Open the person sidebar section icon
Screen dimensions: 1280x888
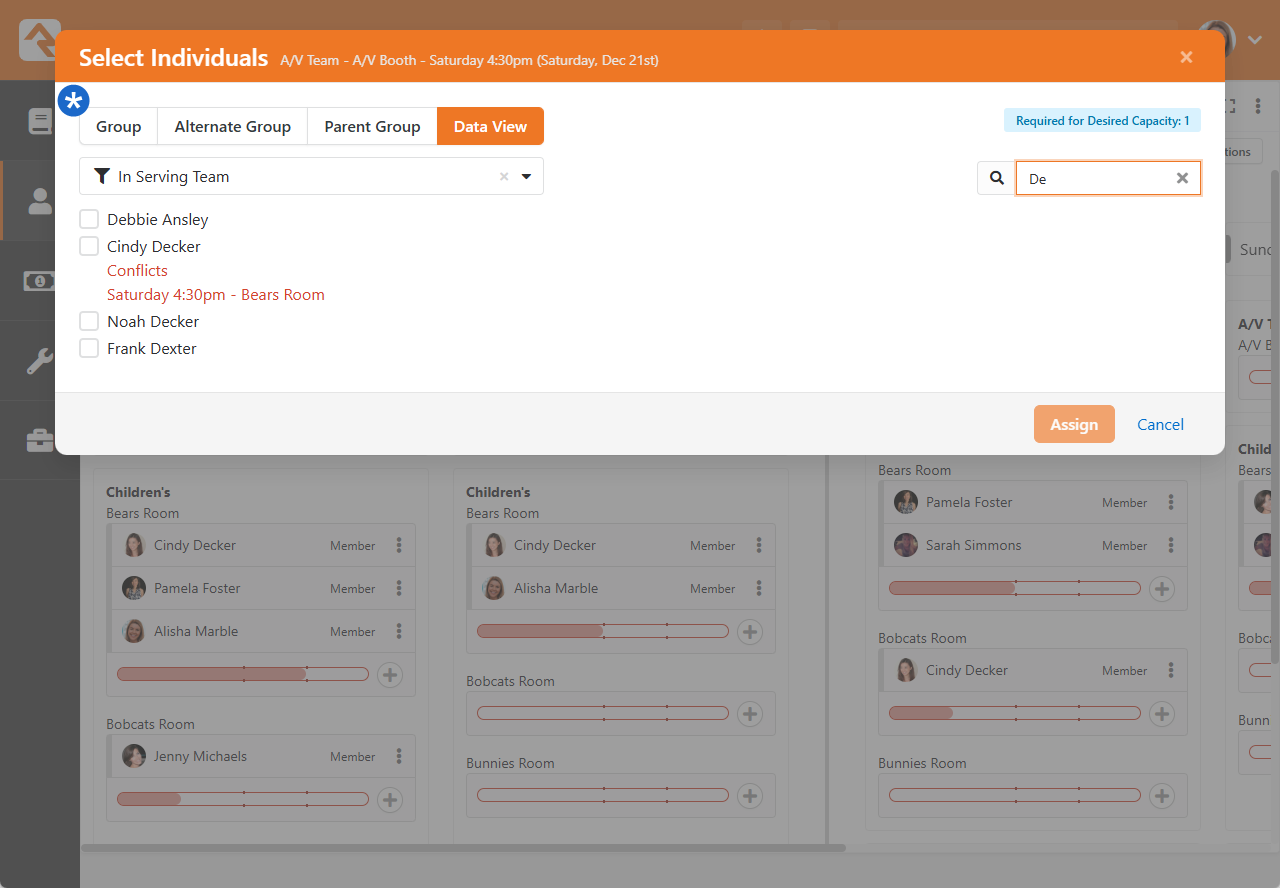point(40,201)
